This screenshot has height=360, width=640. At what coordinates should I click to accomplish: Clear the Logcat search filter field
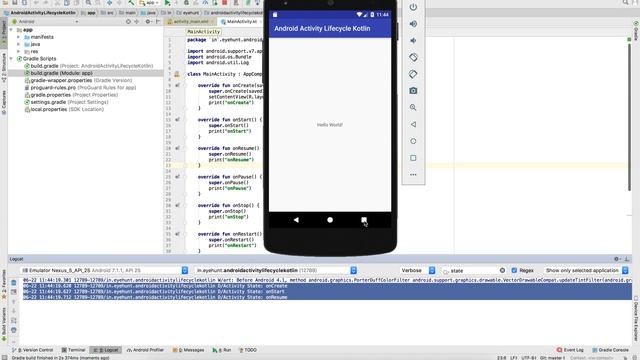[502, 270]
